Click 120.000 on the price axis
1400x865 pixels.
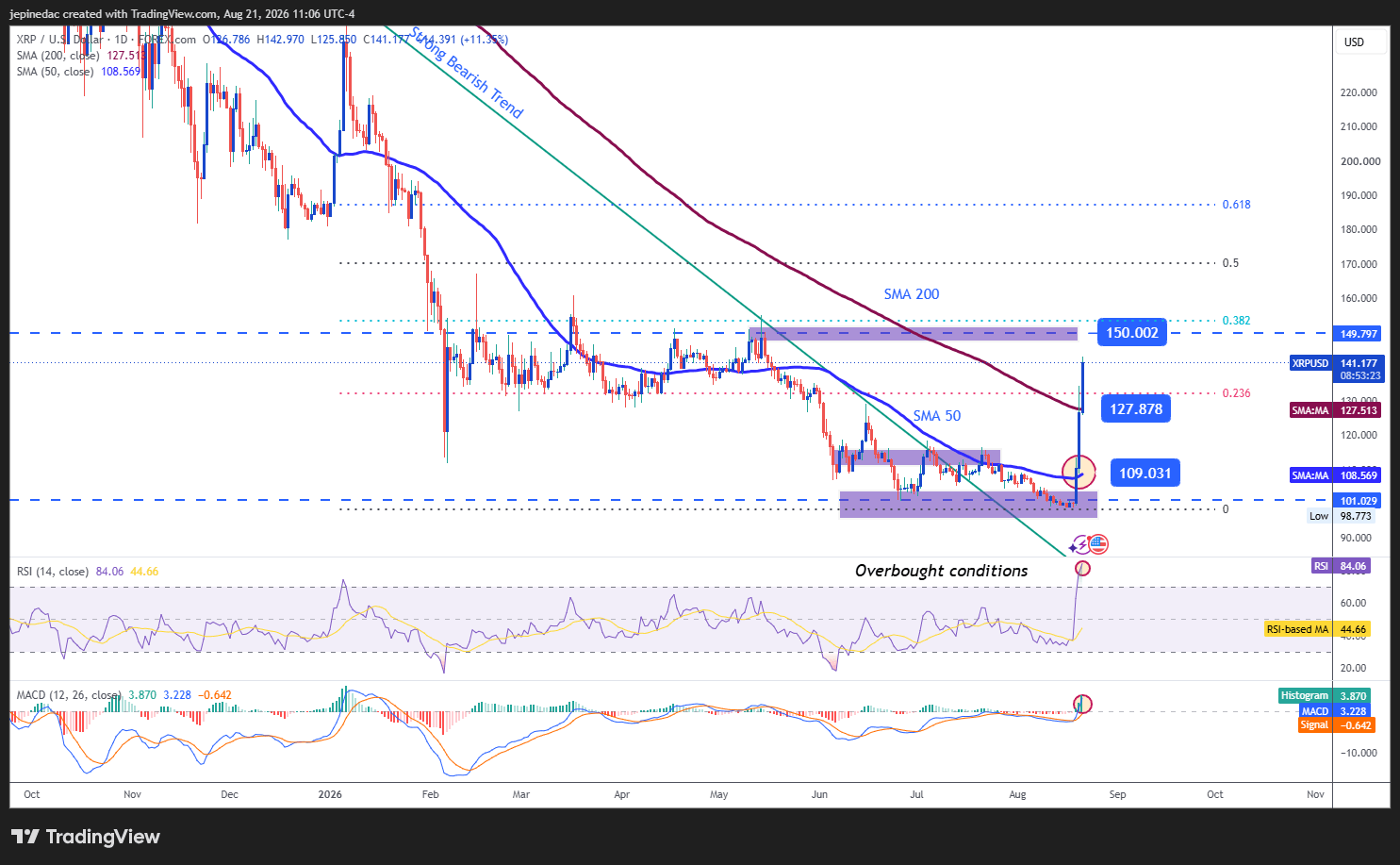click(x=1359, y=435)
